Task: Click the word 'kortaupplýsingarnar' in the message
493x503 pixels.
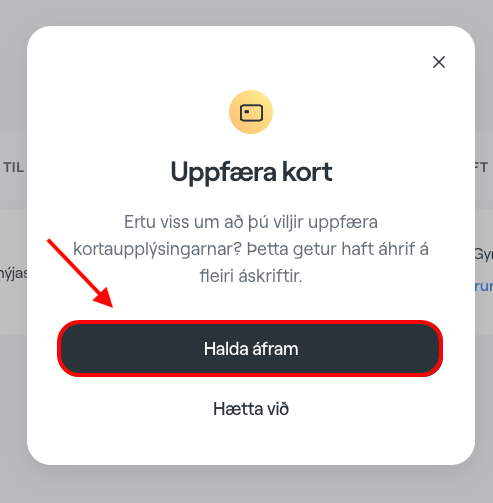Action: [x=157, y=249]
